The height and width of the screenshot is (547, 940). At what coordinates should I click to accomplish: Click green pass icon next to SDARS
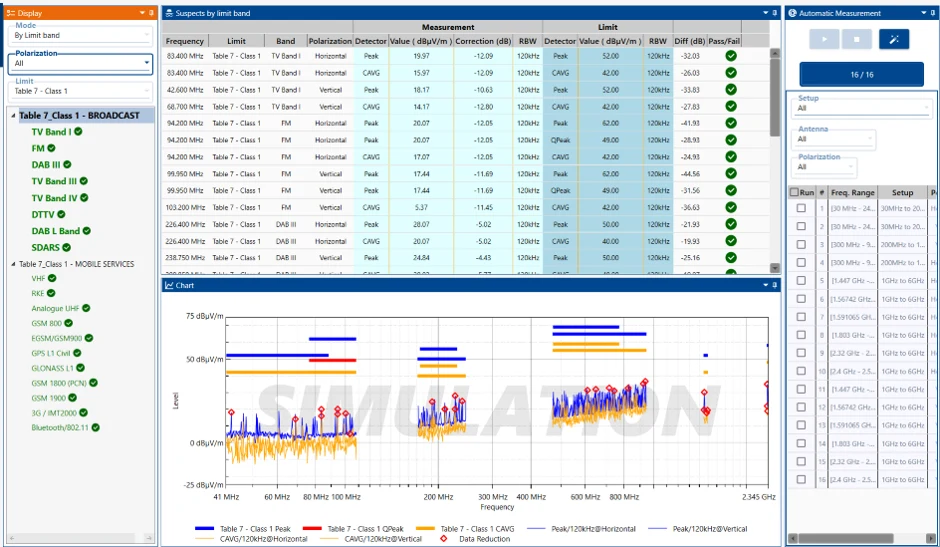coord(67,247)
